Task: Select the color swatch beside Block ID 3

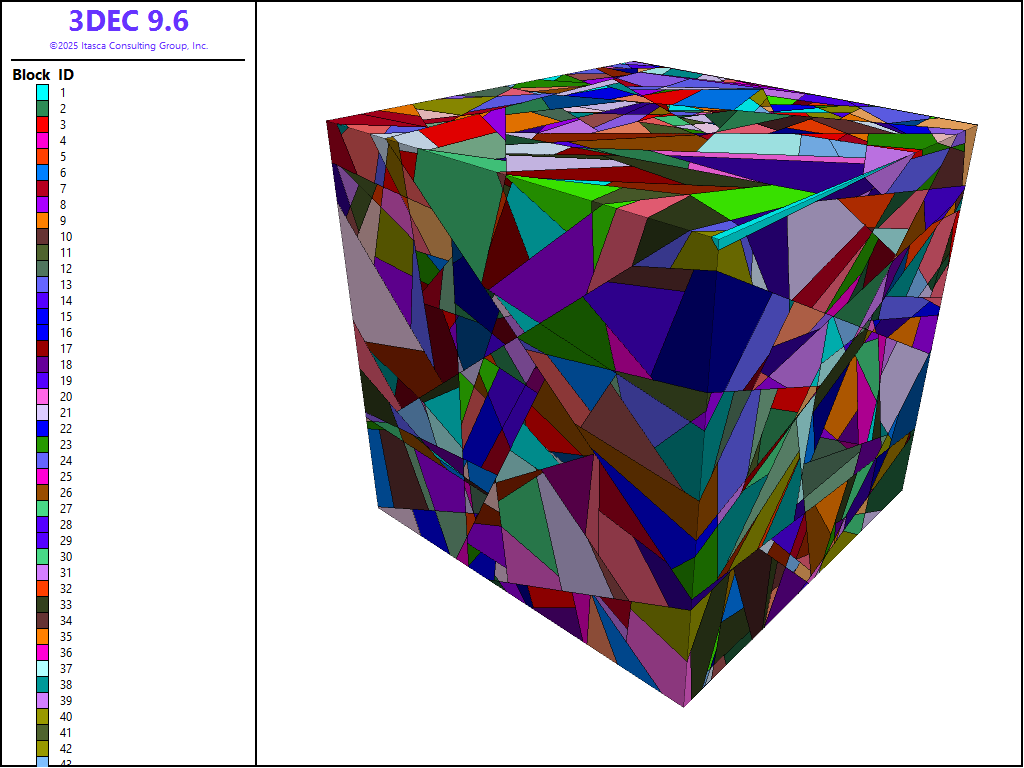Action: tap(43, 124)
